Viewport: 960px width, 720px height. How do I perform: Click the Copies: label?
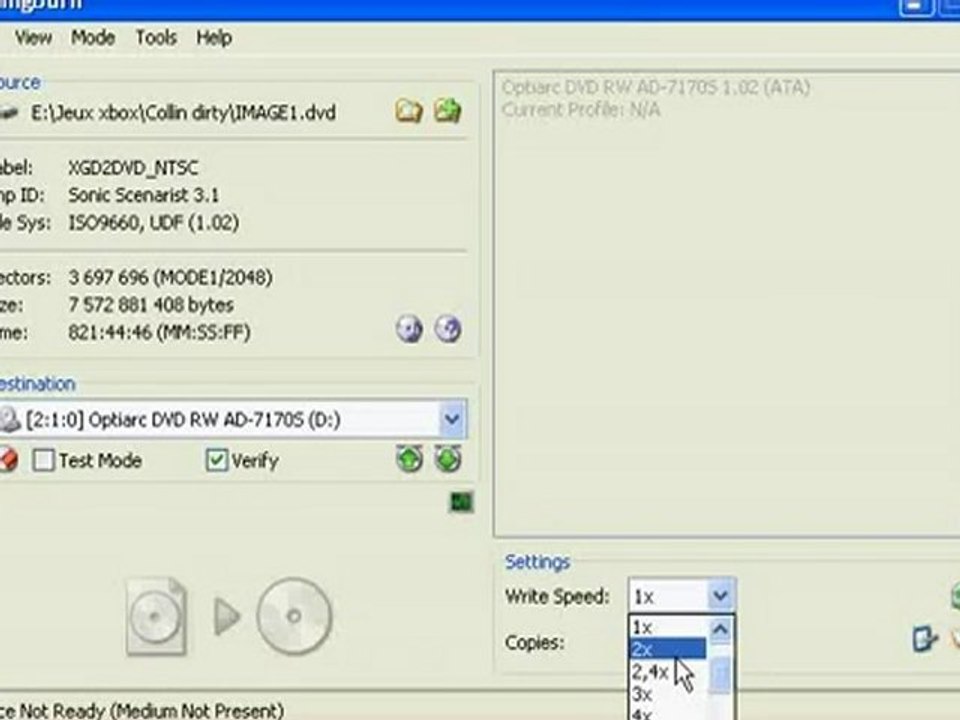(534, 643)
